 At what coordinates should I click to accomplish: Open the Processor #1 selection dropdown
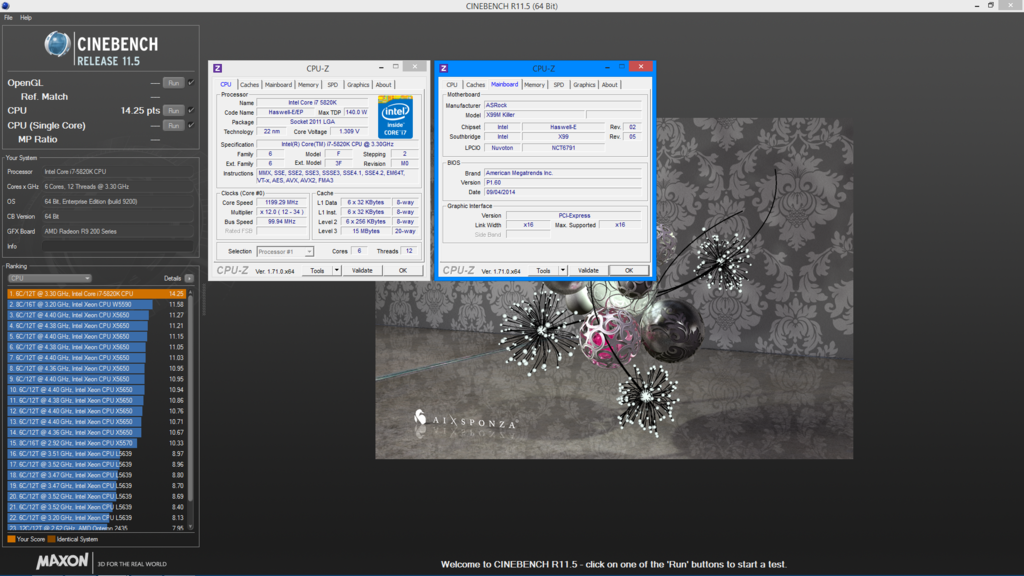click(x=285, y=251)
